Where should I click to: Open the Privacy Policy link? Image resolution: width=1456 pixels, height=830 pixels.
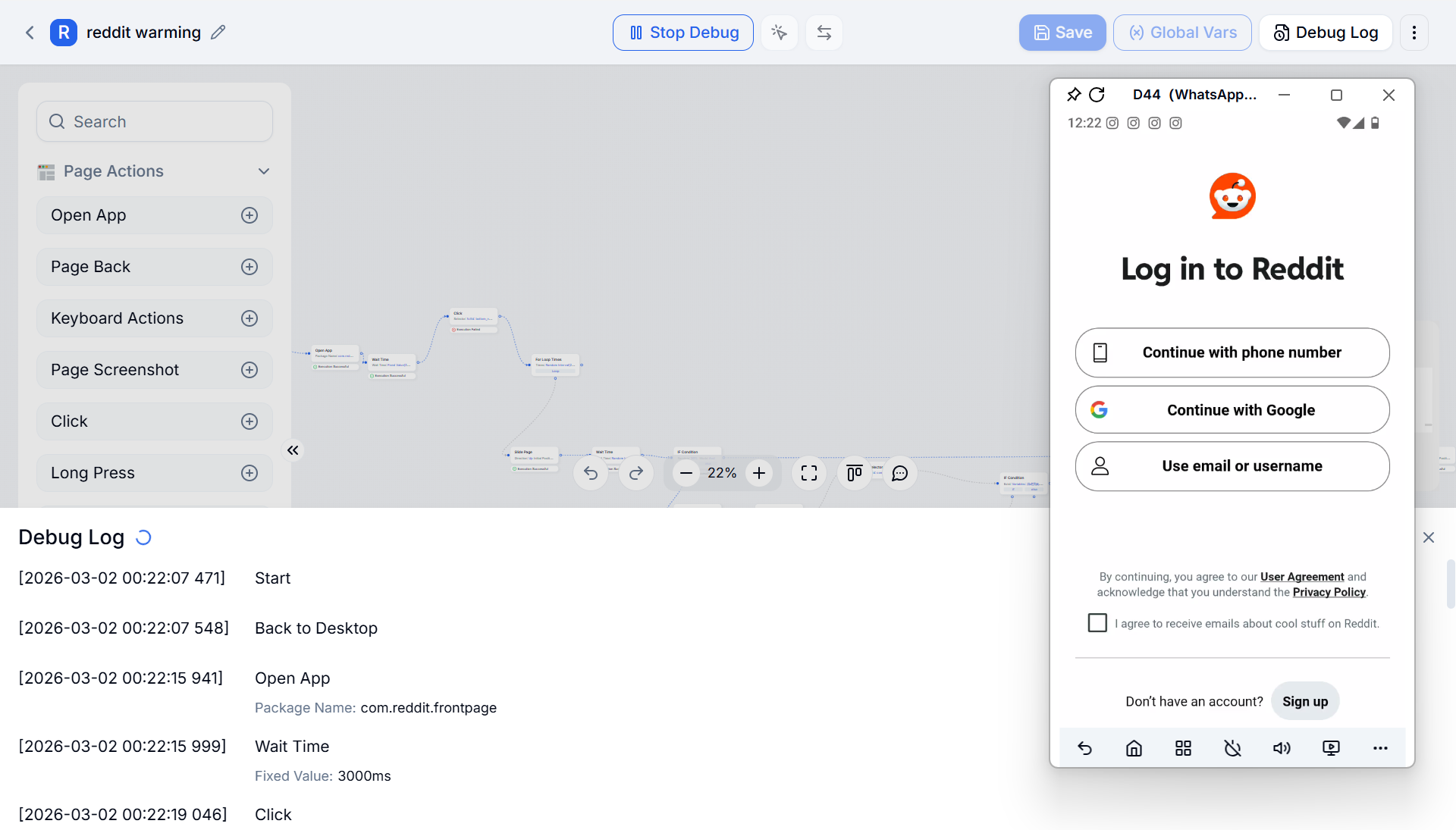1329,592
